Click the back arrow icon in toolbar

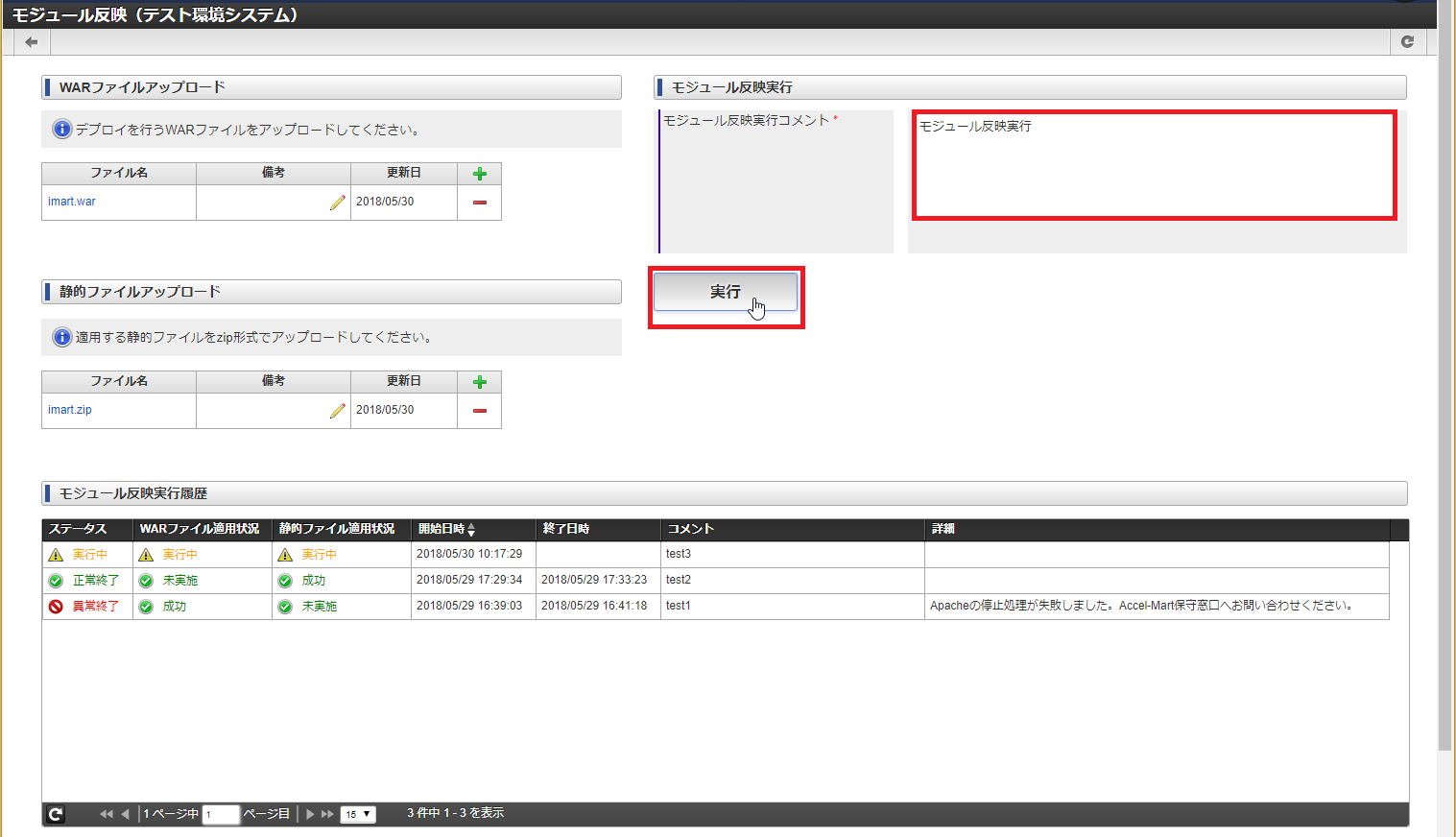click(32, 41)
